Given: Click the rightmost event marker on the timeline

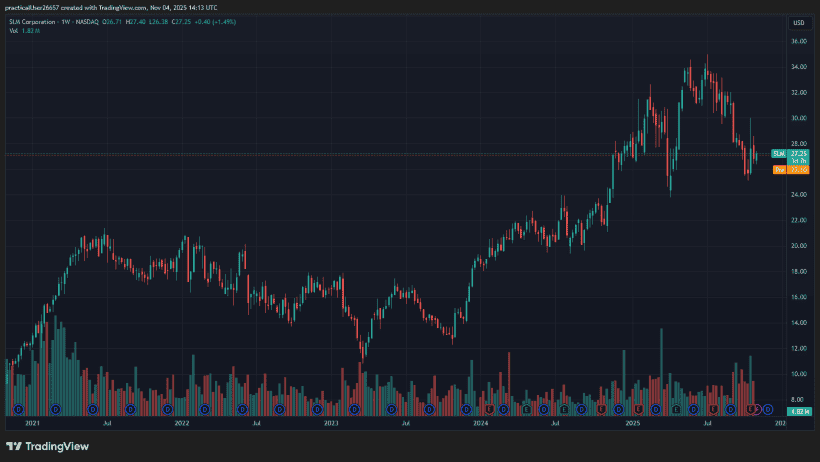Looking at the screenshot, I should (x=768, y=409).
